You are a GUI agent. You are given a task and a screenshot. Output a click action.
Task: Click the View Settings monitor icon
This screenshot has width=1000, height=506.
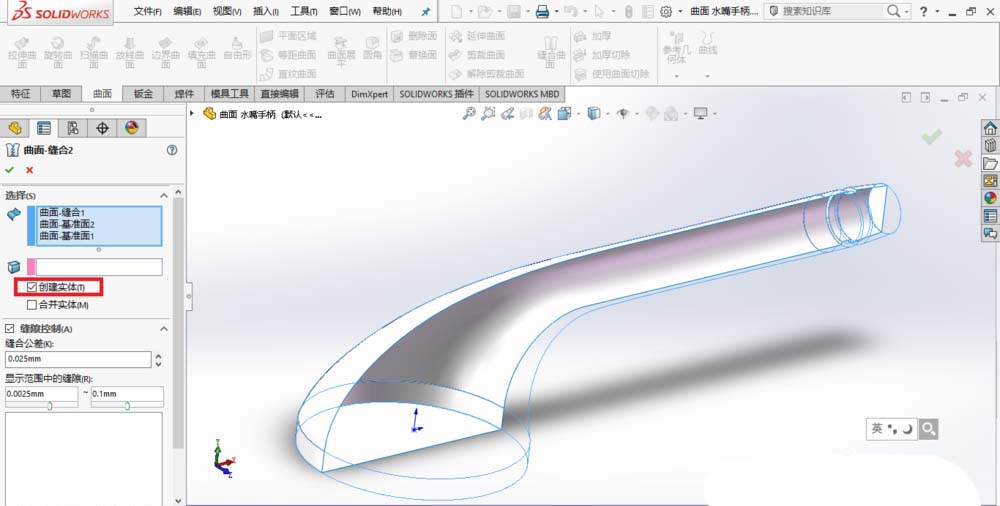click(x=700, y=114)
